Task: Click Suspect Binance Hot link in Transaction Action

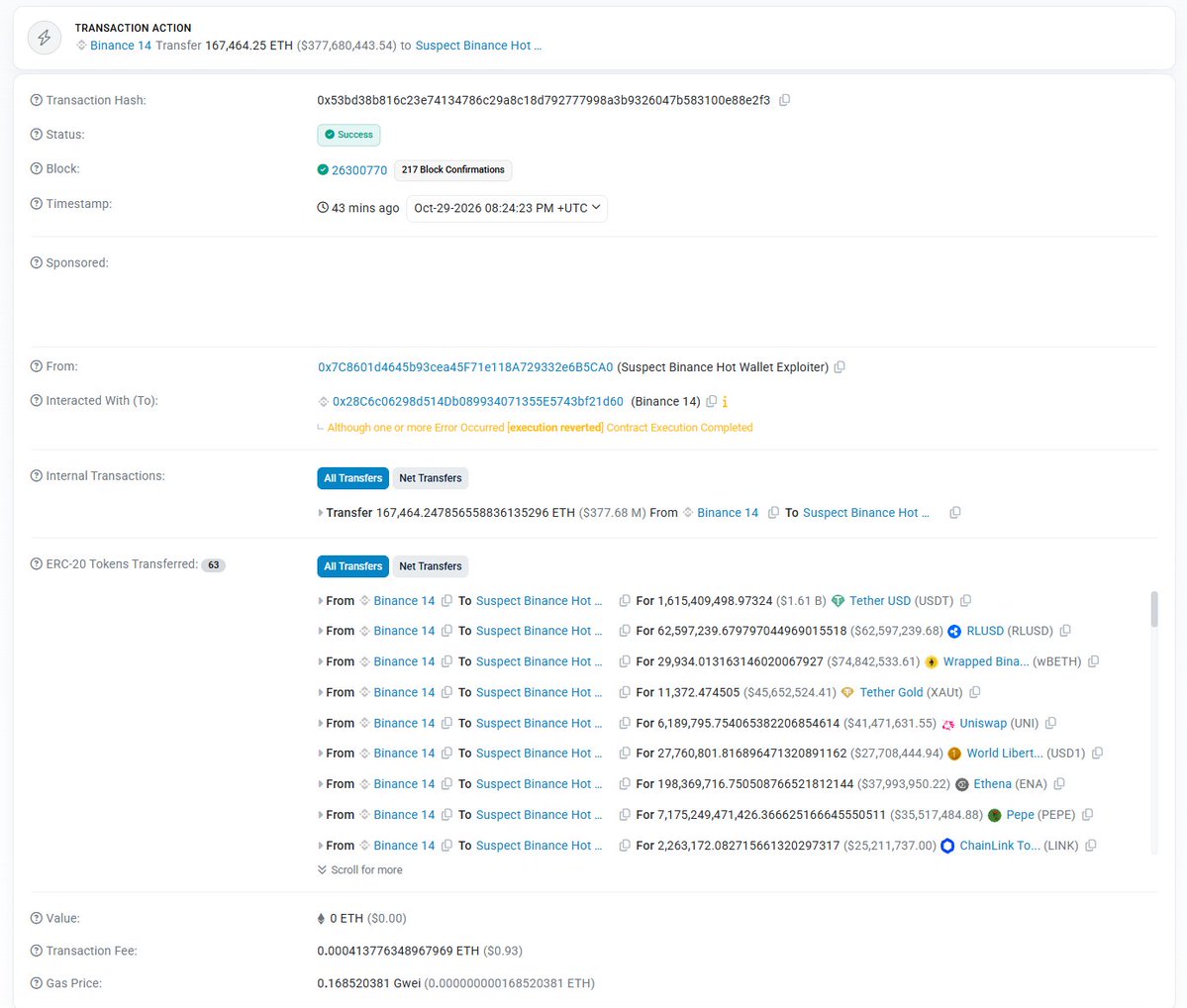Action: click(478, 46)
